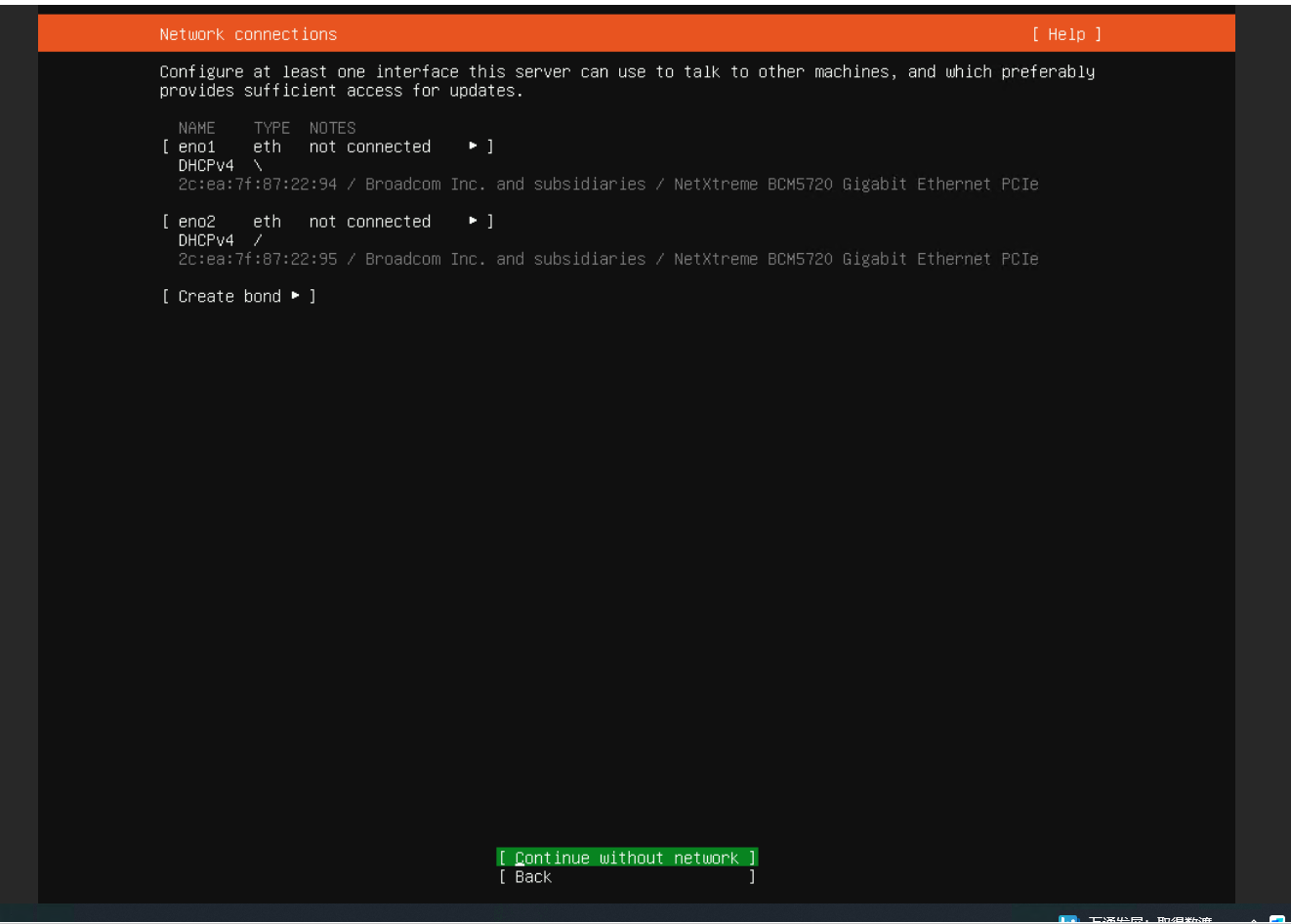Select the eno1 interface name

pyautogui.click(x=196, y=147)
